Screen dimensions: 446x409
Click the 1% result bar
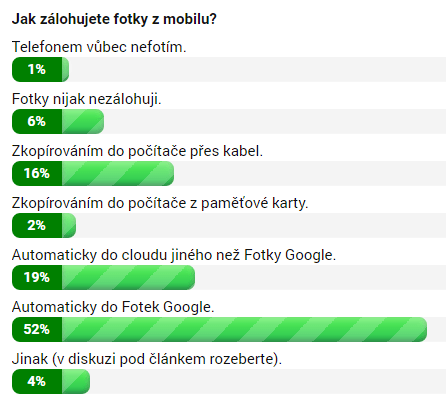tap(40, 69)
